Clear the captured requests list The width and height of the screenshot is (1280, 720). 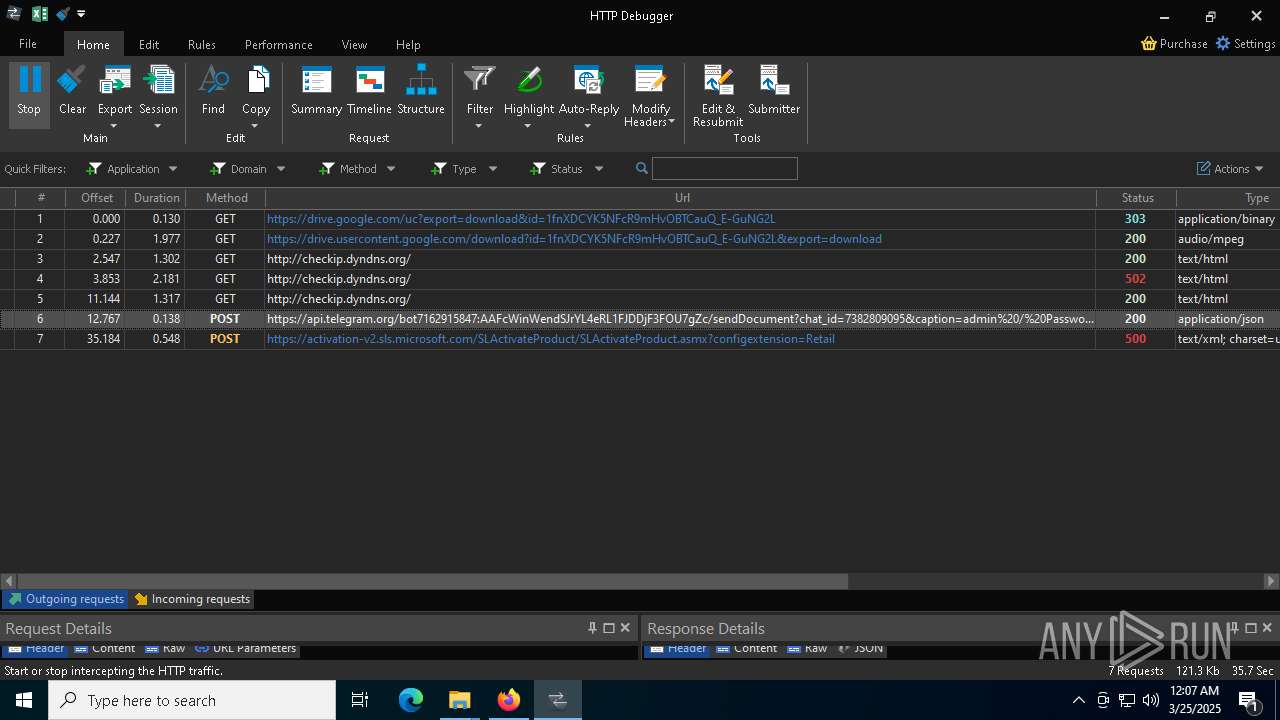(x=72, y=92)
